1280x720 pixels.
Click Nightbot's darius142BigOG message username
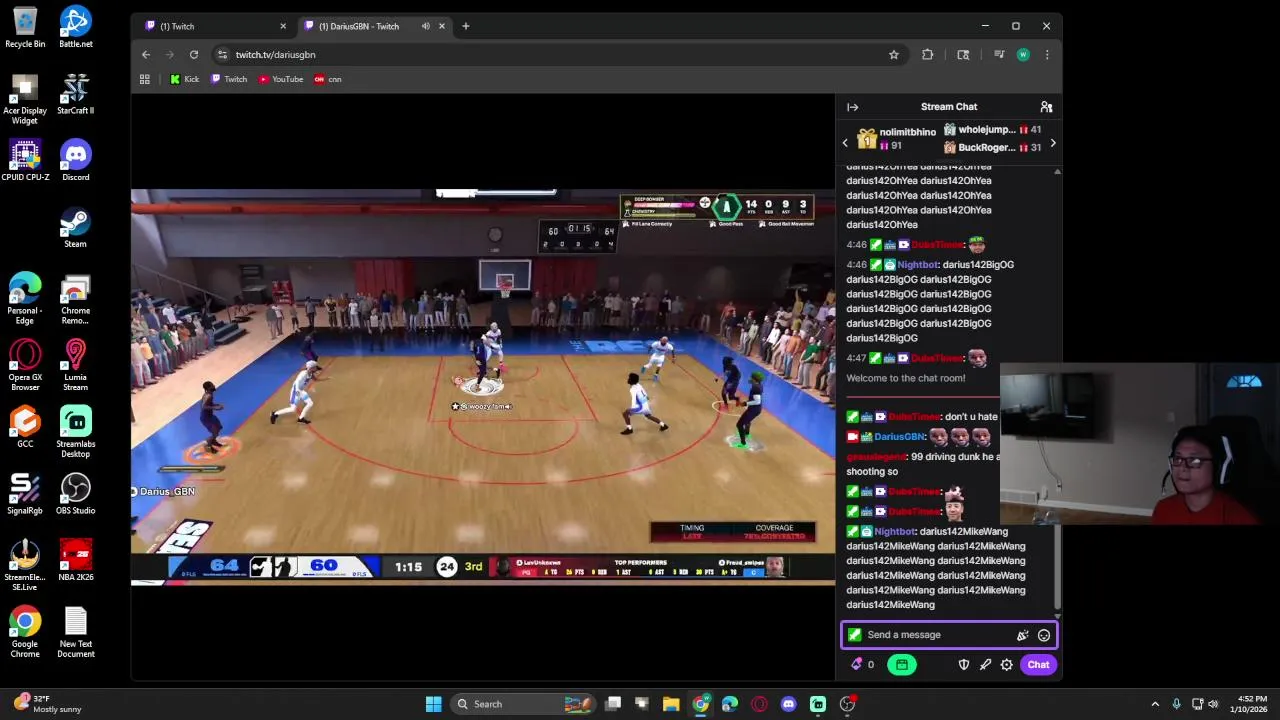pos(918,265)
